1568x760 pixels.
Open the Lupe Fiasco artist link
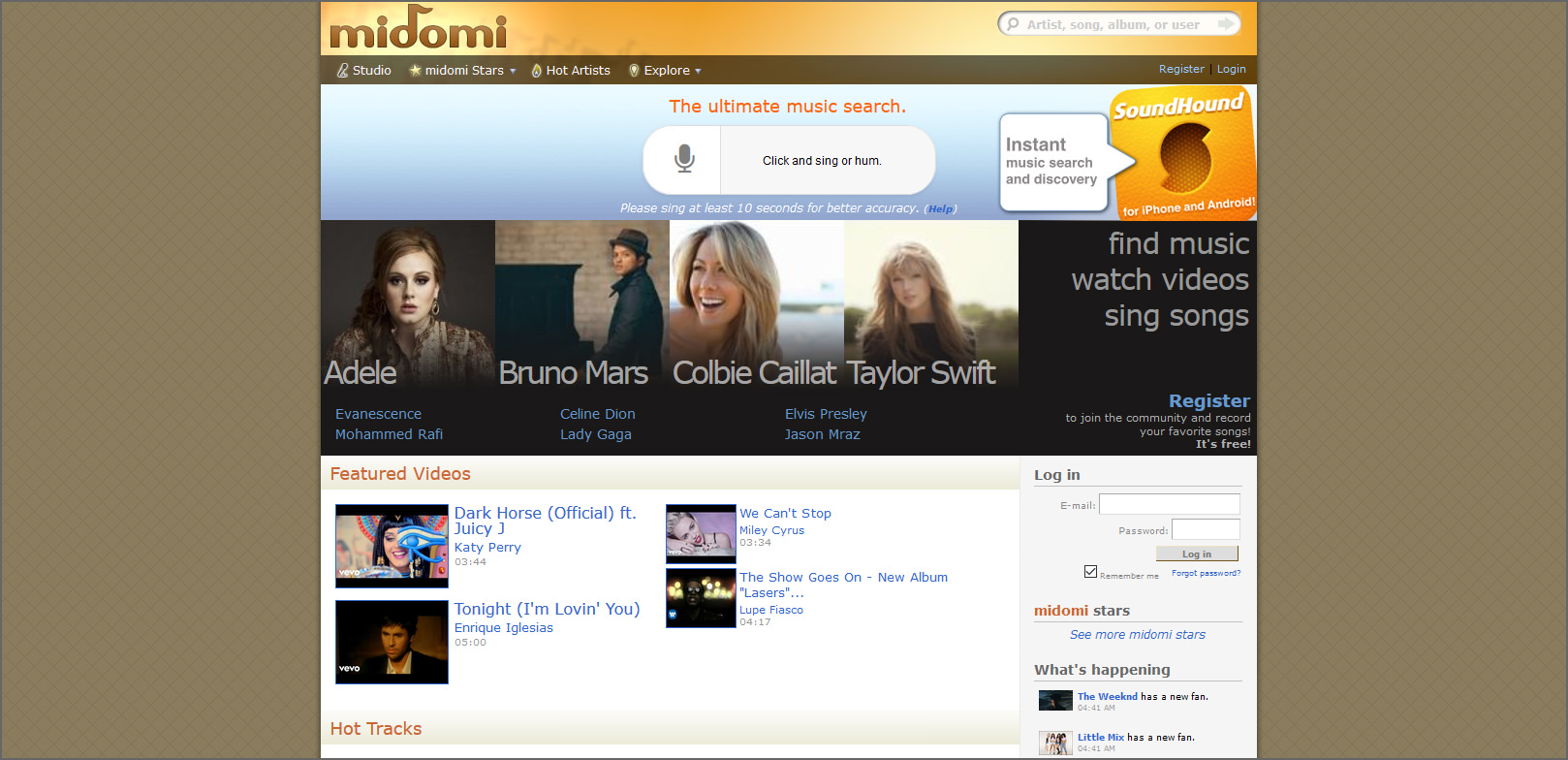[771, 610]
